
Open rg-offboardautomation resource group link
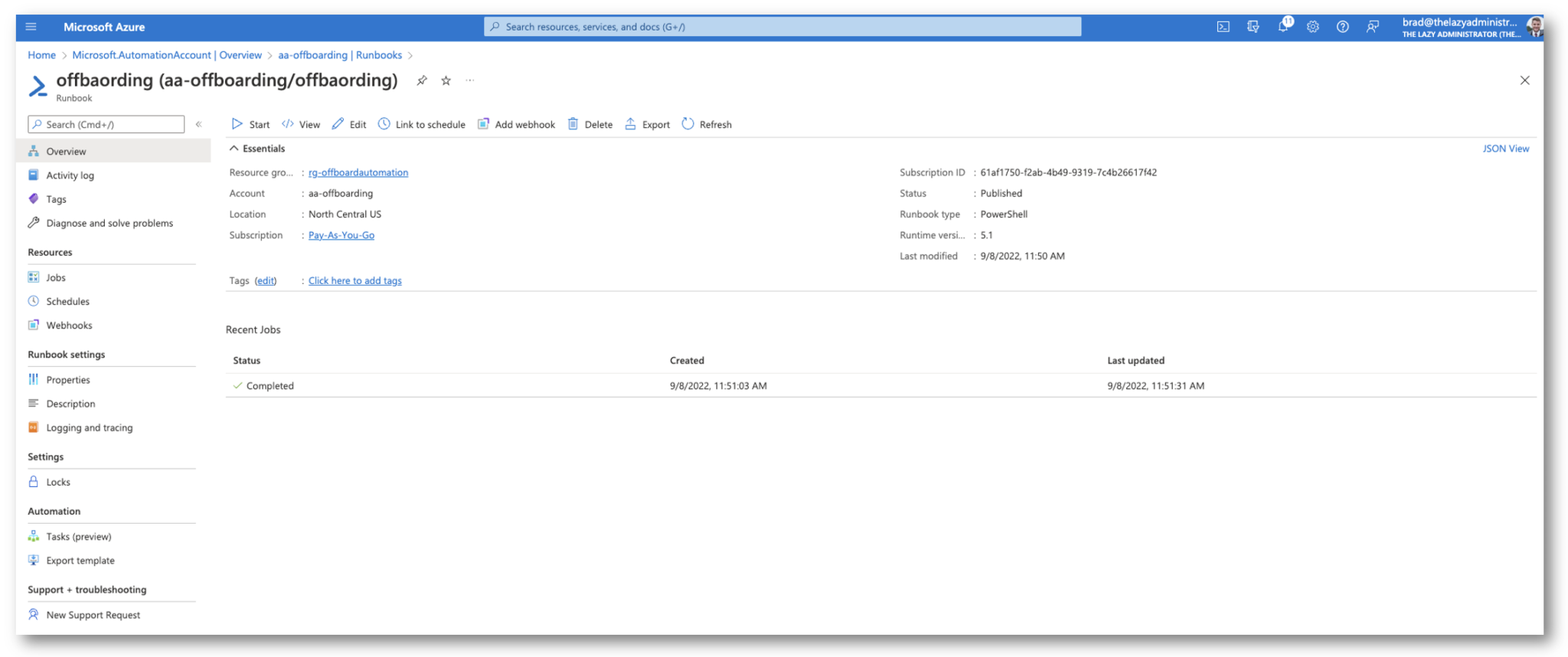pyautogui.click(x=358, y=172)
